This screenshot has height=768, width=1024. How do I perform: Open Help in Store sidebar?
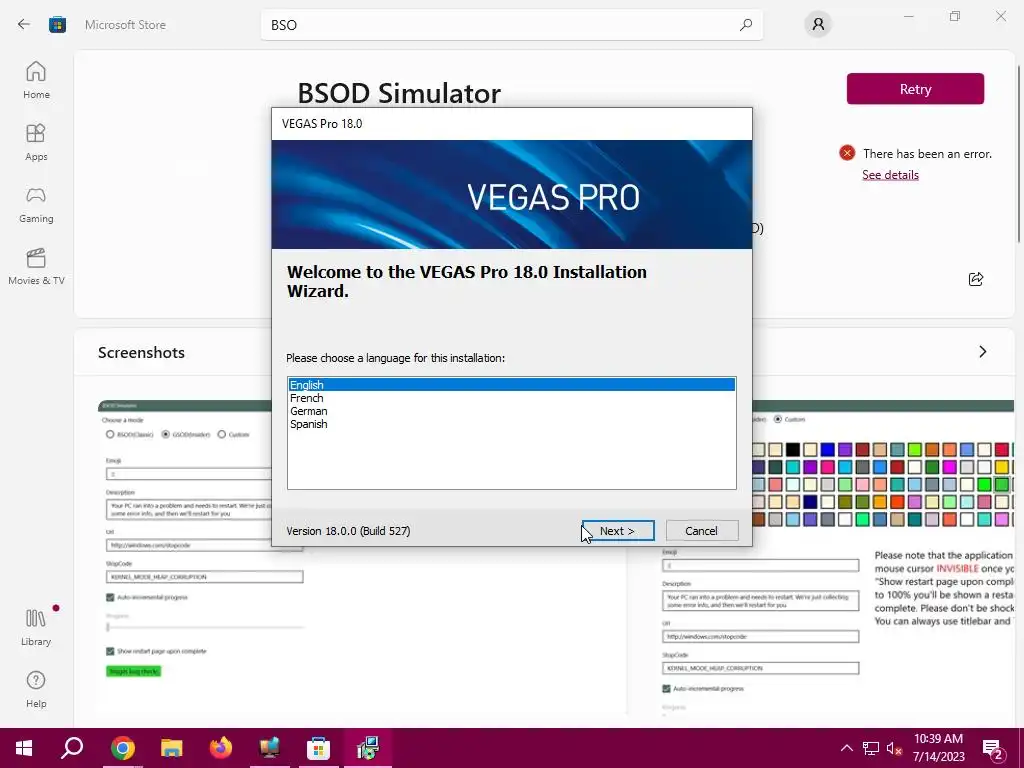click(36, 689)
